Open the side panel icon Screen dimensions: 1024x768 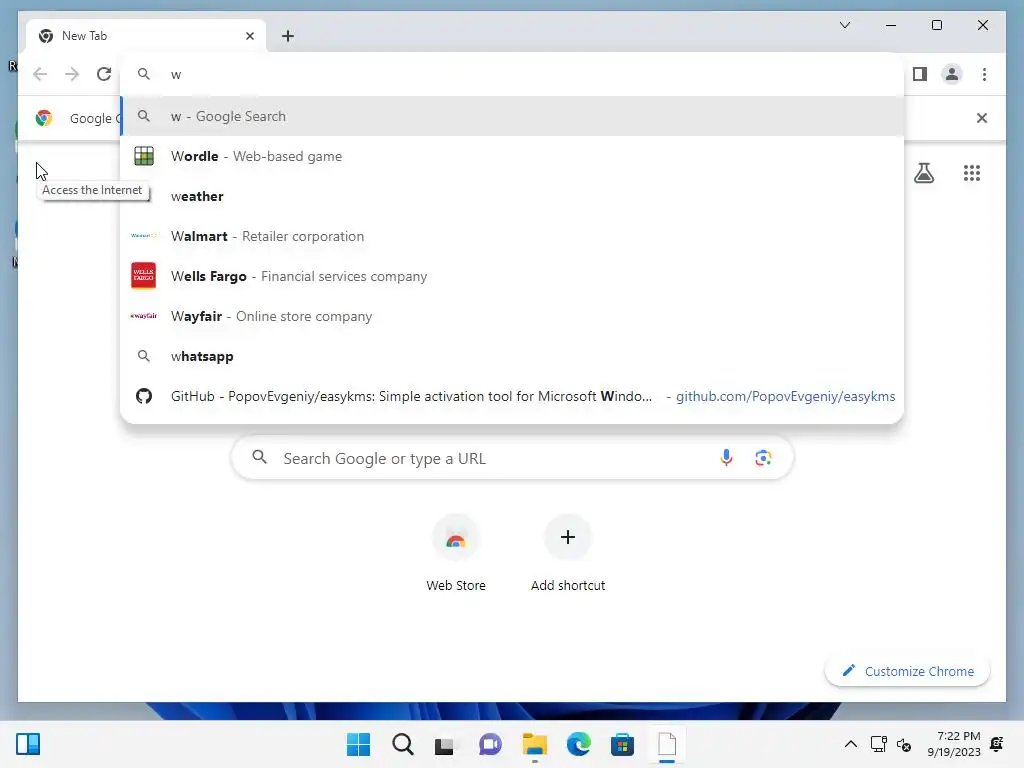pyautogui.click(x=920, y=74)
